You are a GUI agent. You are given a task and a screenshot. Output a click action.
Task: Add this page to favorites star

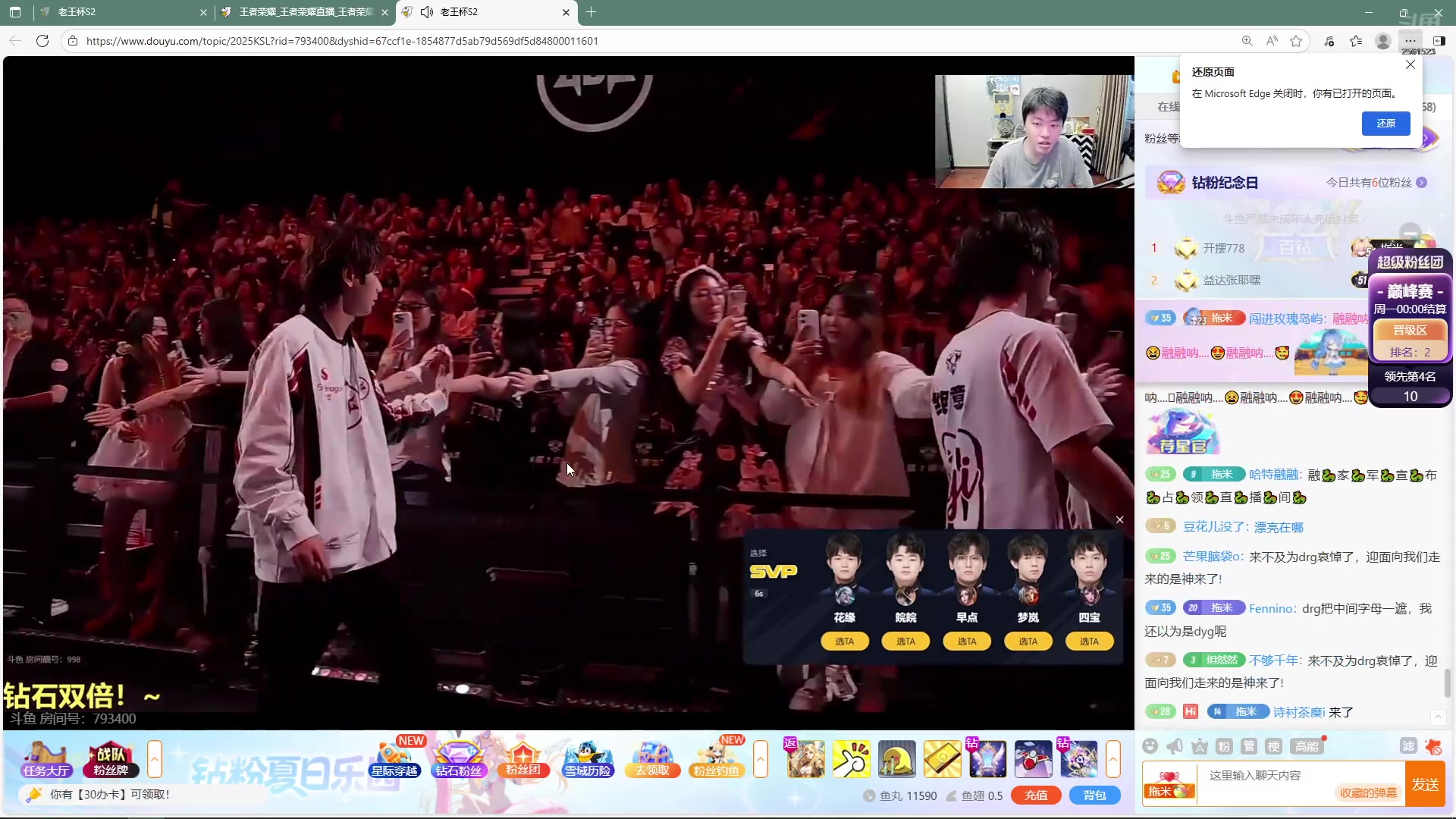[x=1296, y=41]
